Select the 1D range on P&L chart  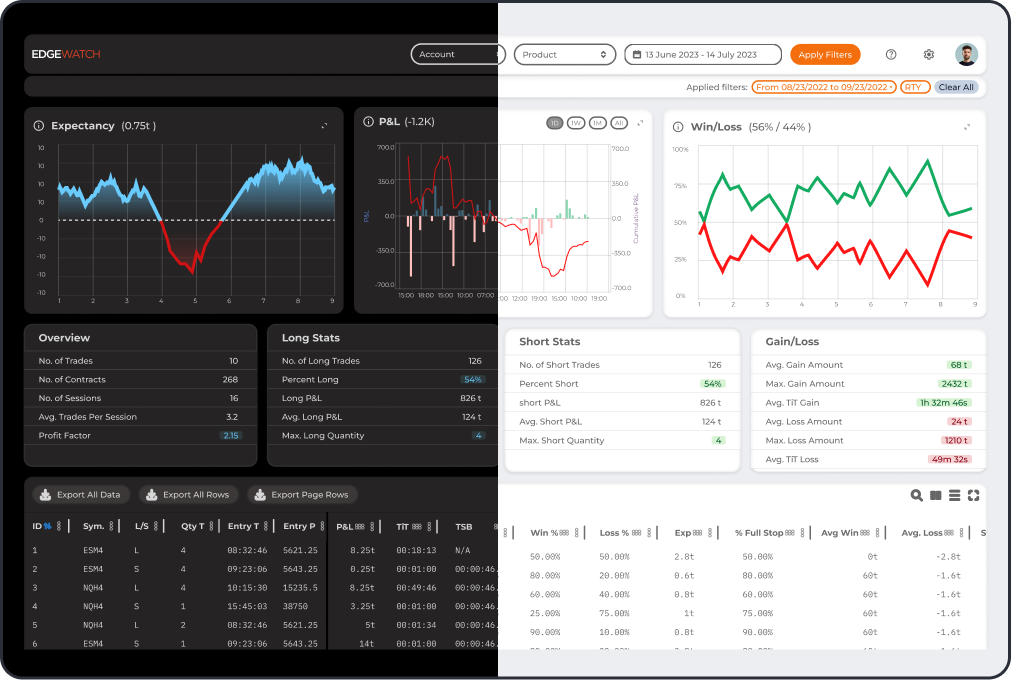pyautogui.click(x=554, y=123)
